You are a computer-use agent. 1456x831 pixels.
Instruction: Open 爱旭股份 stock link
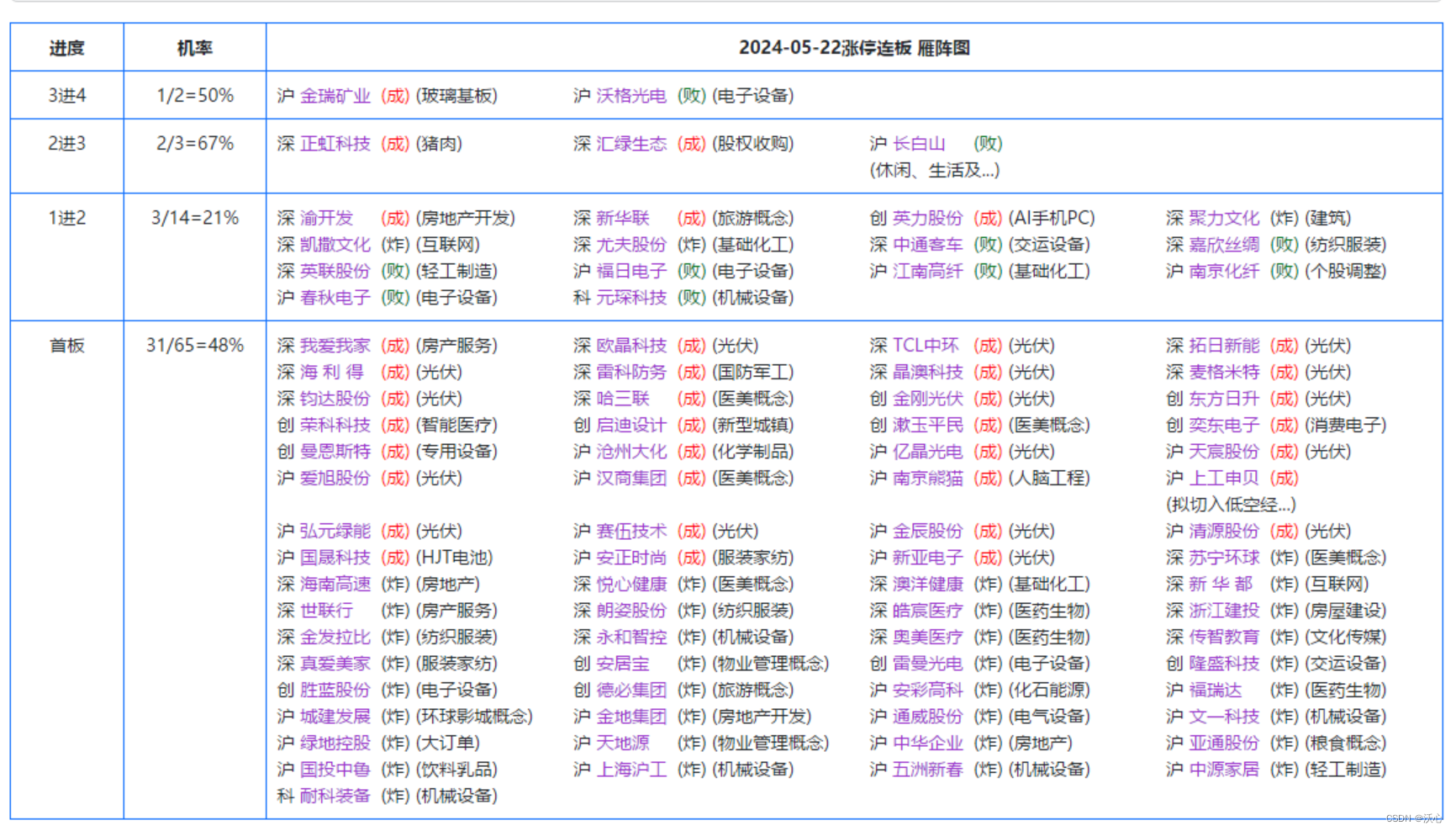(335, 479)
